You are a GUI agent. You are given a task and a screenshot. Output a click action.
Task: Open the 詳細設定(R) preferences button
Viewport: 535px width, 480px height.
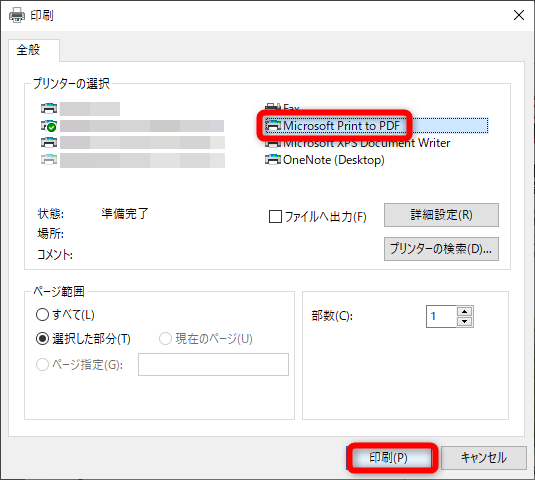(441, 215)
